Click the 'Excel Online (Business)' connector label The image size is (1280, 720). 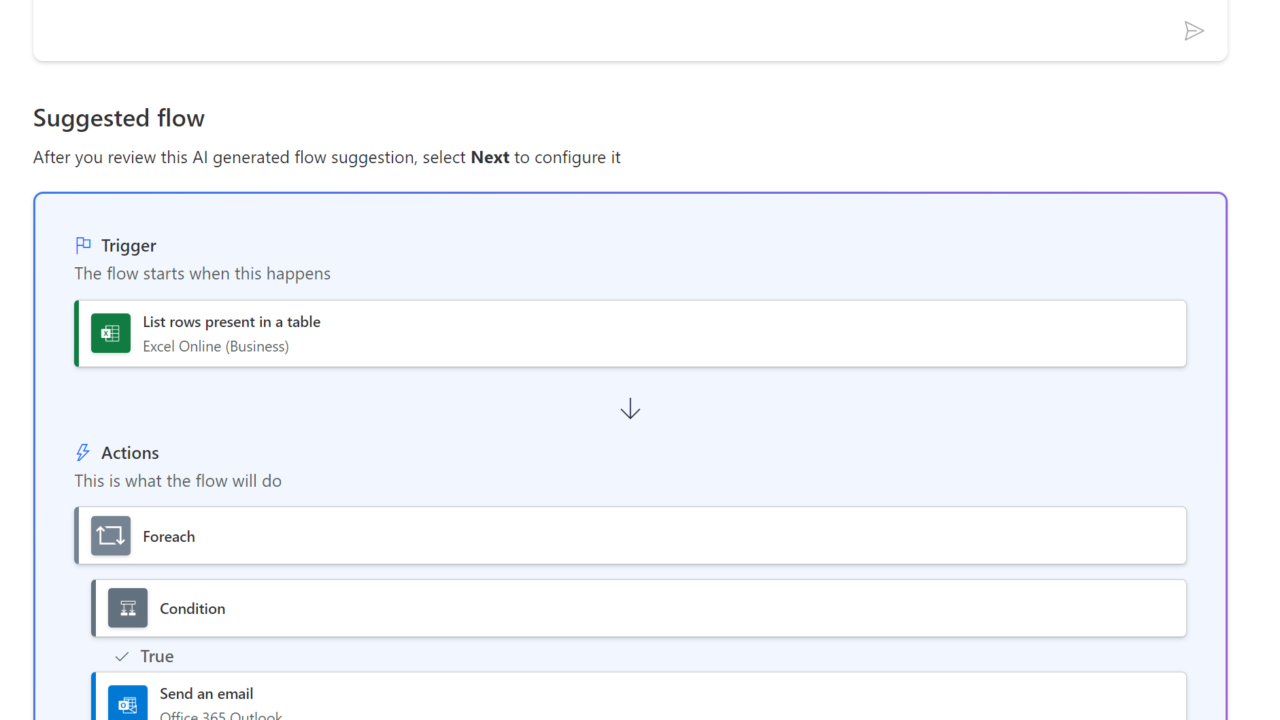(x=215, y=347)
